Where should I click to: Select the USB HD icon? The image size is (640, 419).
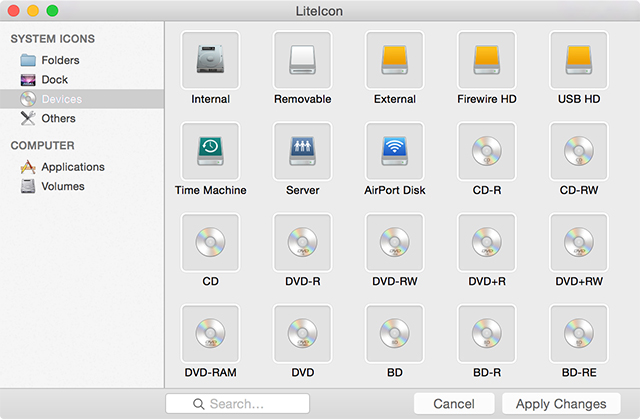coord(579,60)
